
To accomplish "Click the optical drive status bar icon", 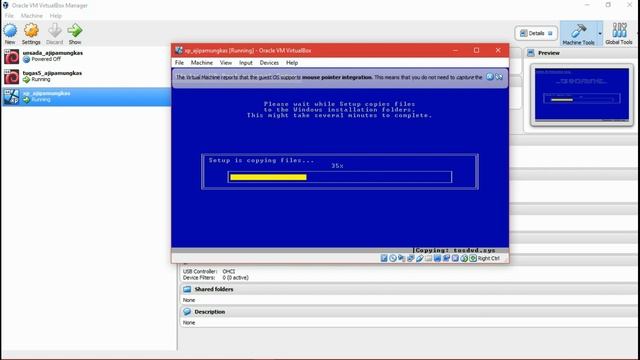I will [393, 258].
